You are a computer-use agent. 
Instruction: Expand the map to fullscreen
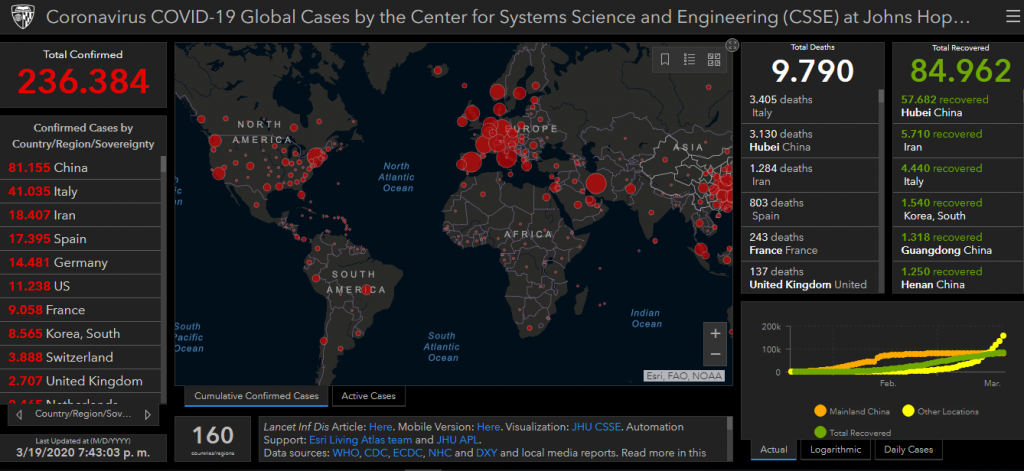pyautogui.click(x=732, y=45)
